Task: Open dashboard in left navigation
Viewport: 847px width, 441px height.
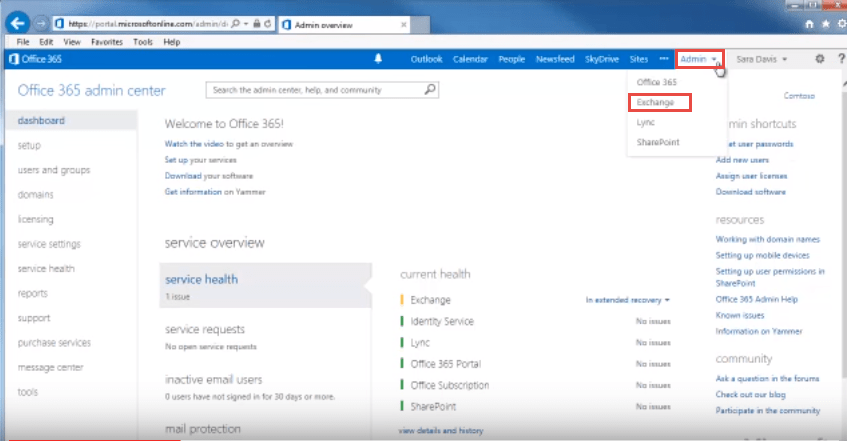Action: (x=41, y=121)
